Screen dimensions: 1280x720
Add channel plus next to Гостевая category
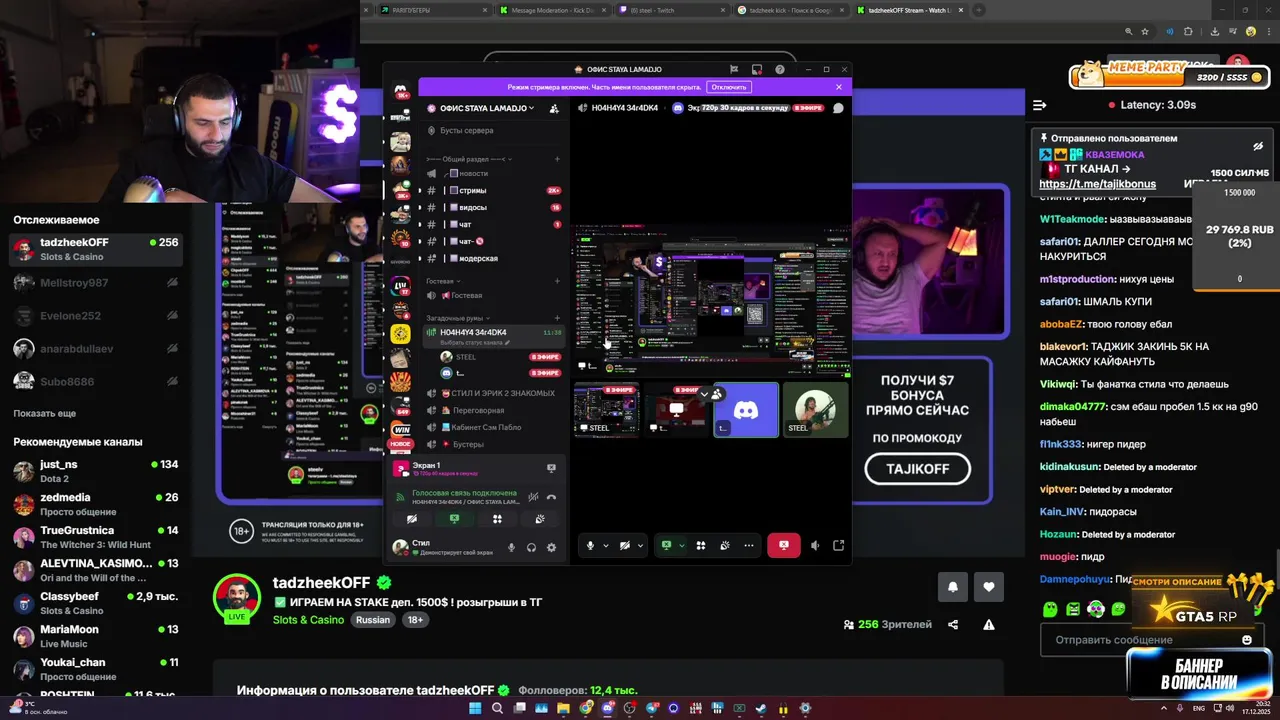558,281
